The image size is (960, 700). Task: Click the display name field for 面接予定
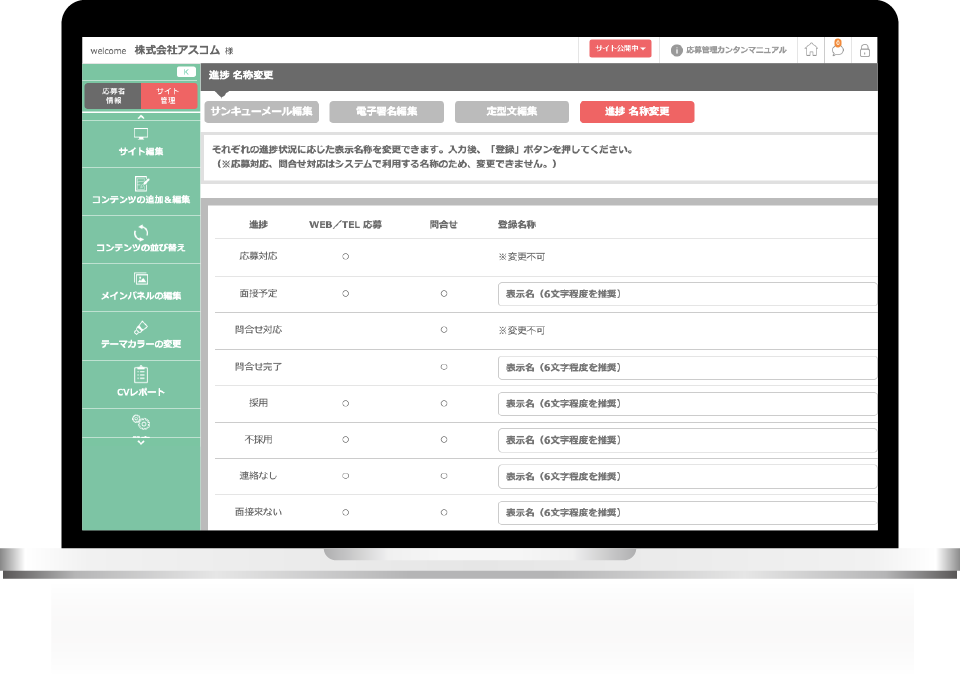click(687, 294)
